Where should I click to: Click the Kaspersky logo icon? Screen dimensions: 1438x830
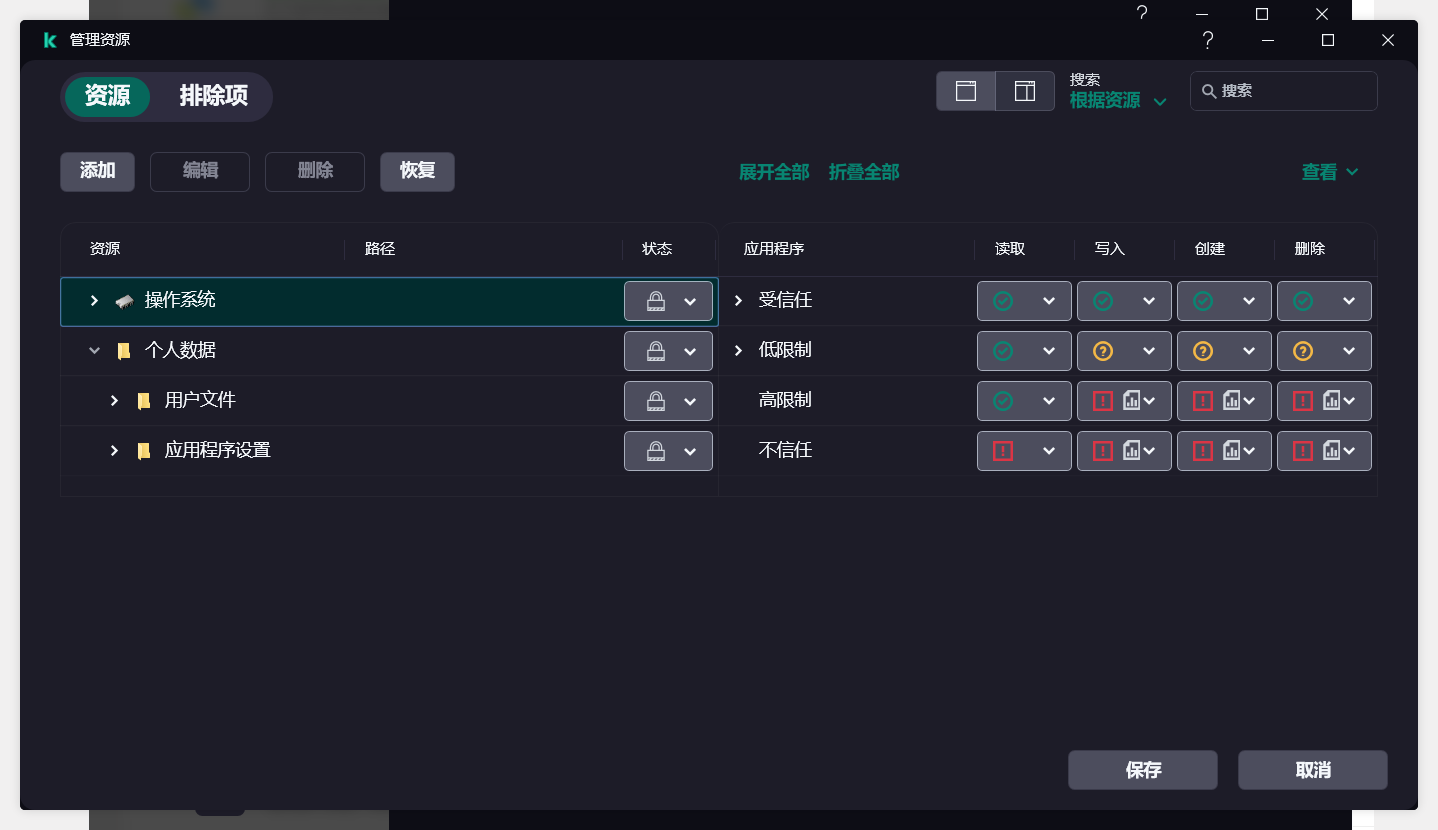click(x=50, y=40)
